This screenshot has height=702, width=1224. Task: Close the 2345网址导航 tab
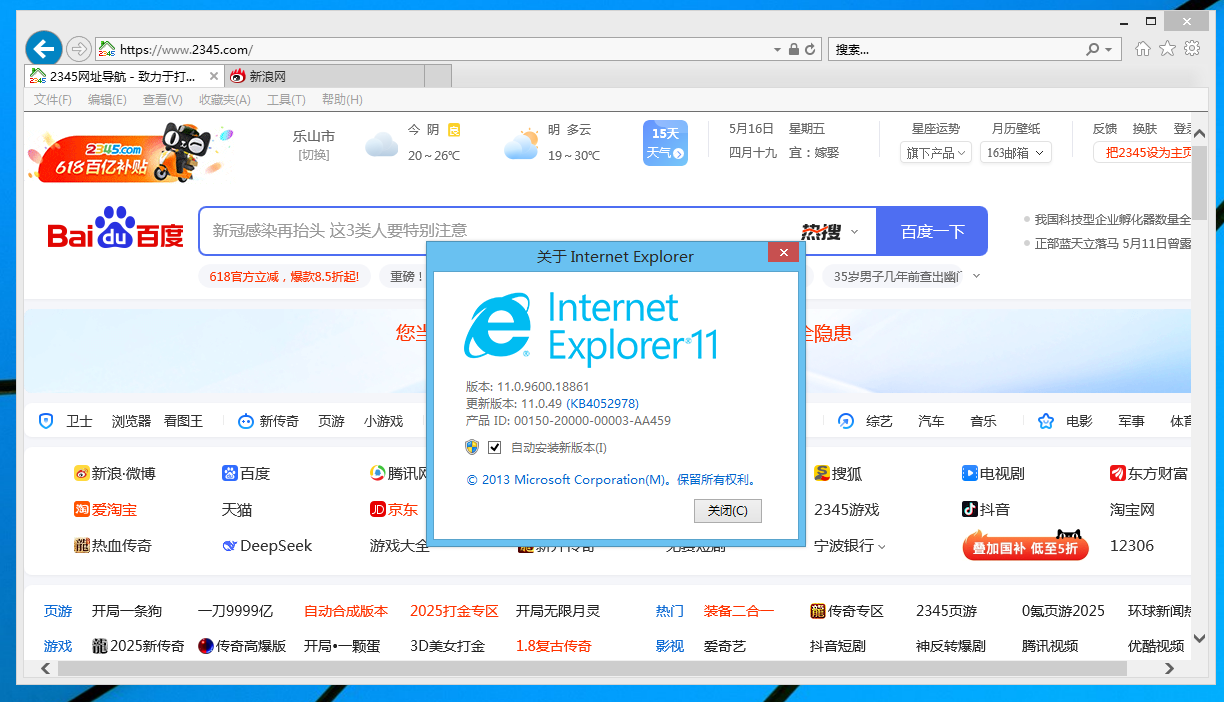213,76
